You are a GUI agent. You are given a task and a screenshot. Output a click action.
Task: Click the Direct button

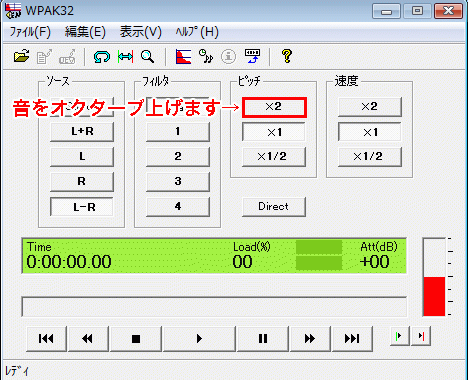coord(274,207)
